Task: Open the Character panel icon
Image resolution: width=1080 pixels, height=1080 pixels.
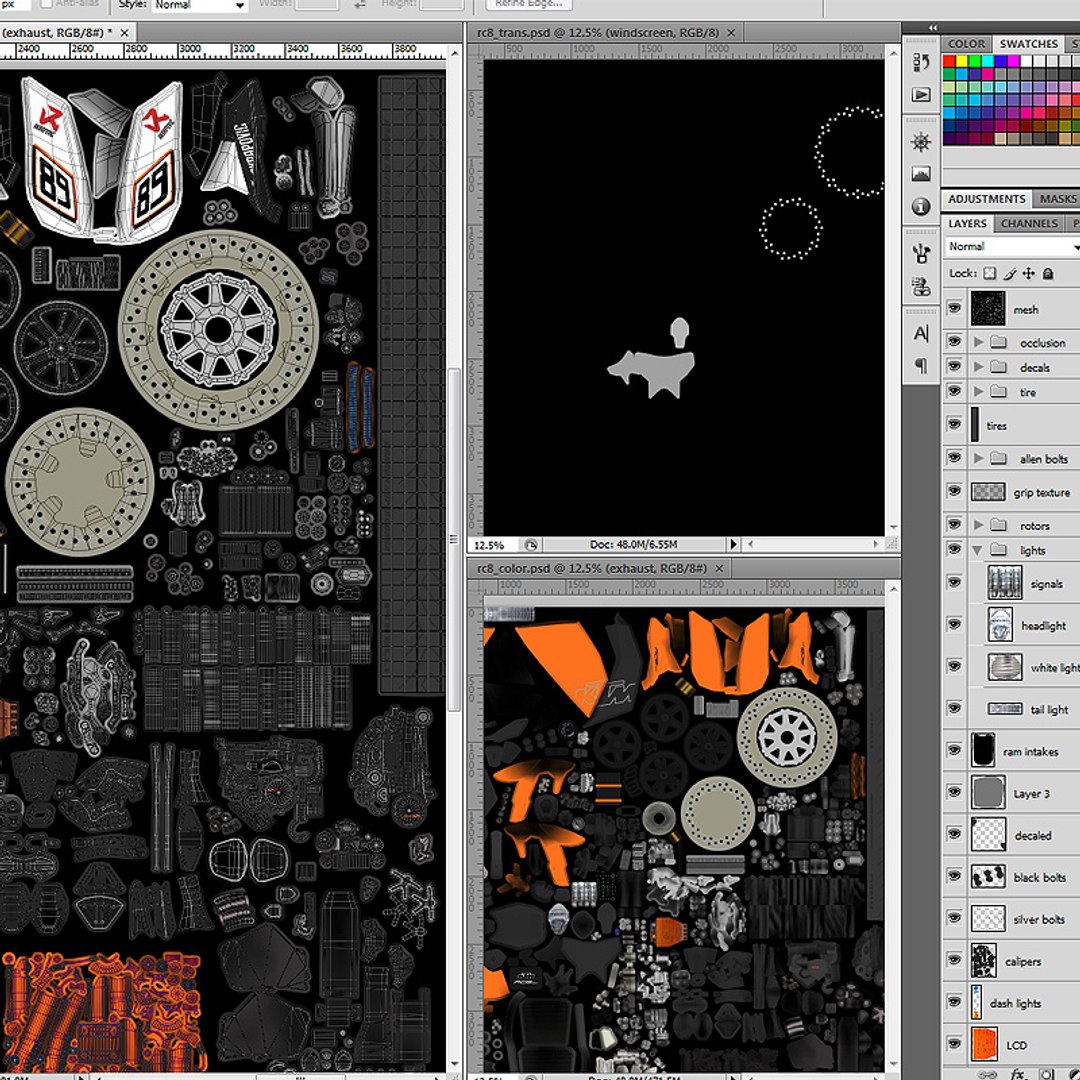Action: tap(921, 333)
